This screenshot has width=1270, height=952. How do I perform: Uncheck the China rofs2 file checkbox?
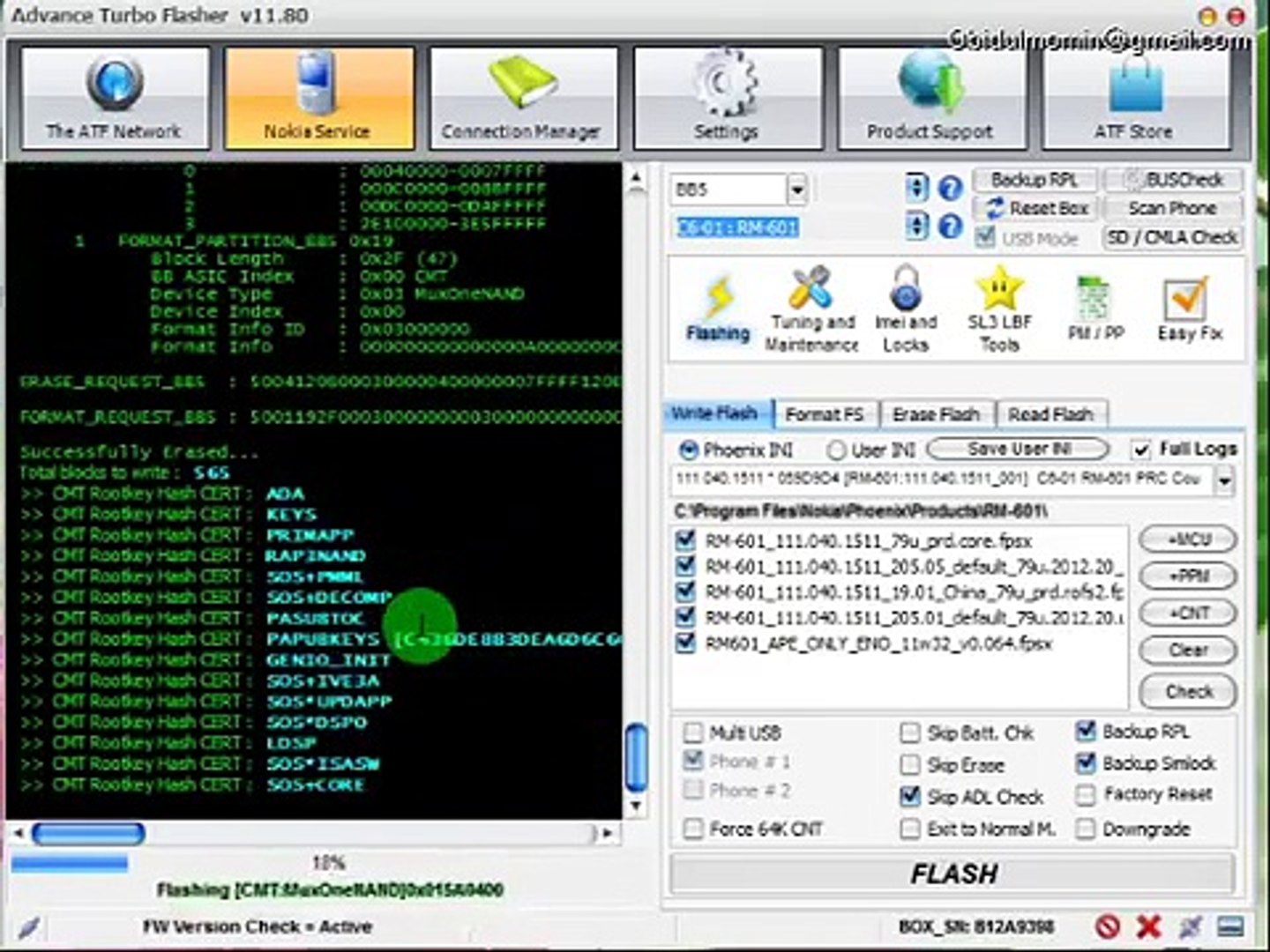click(685, 591)
